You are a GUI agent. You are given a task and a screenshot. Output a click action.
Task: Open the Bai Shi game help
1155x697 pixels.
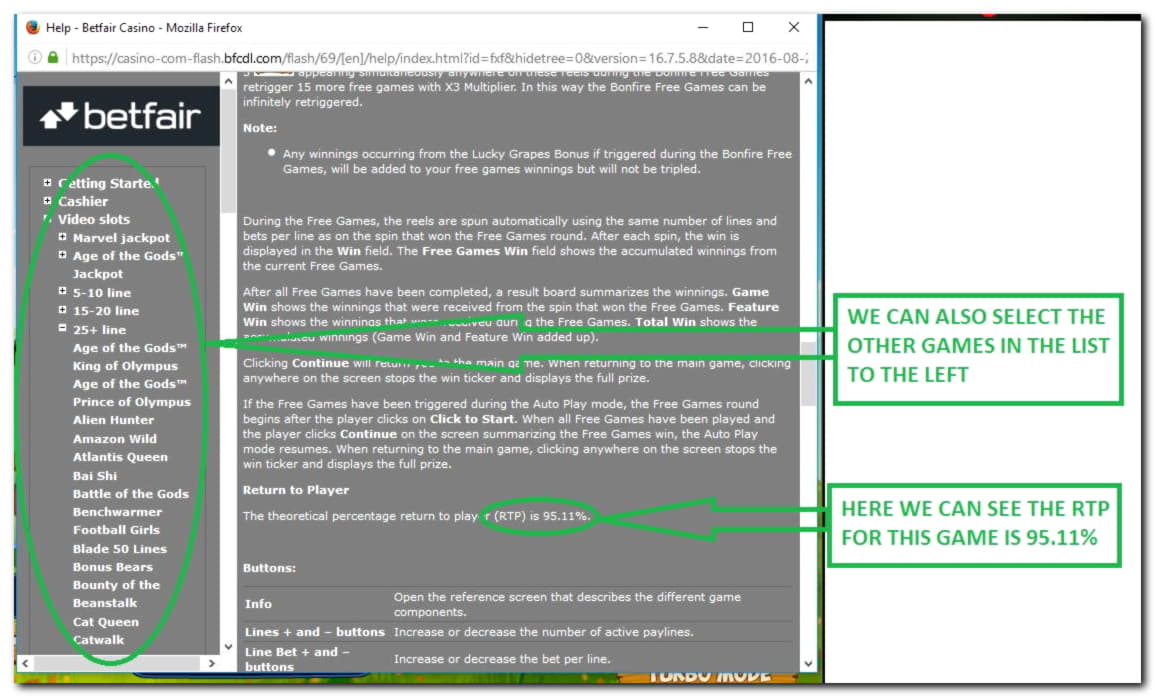click(95, 475)
